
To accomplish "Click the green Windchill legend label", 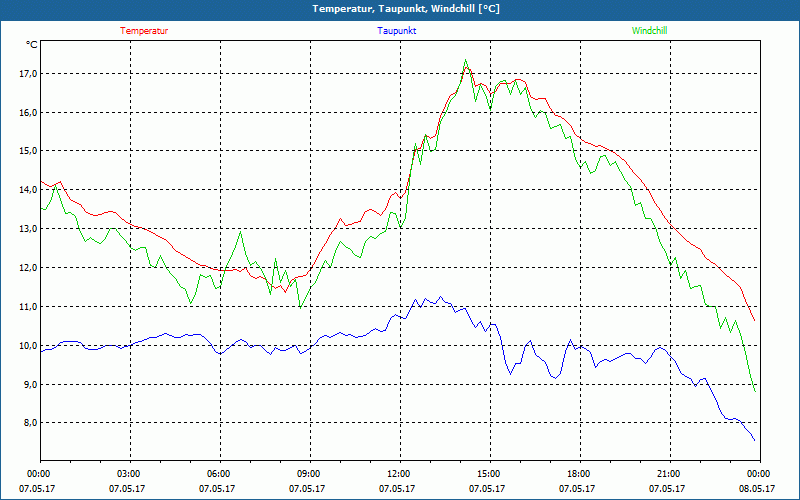I will click(x=649, y=31).
